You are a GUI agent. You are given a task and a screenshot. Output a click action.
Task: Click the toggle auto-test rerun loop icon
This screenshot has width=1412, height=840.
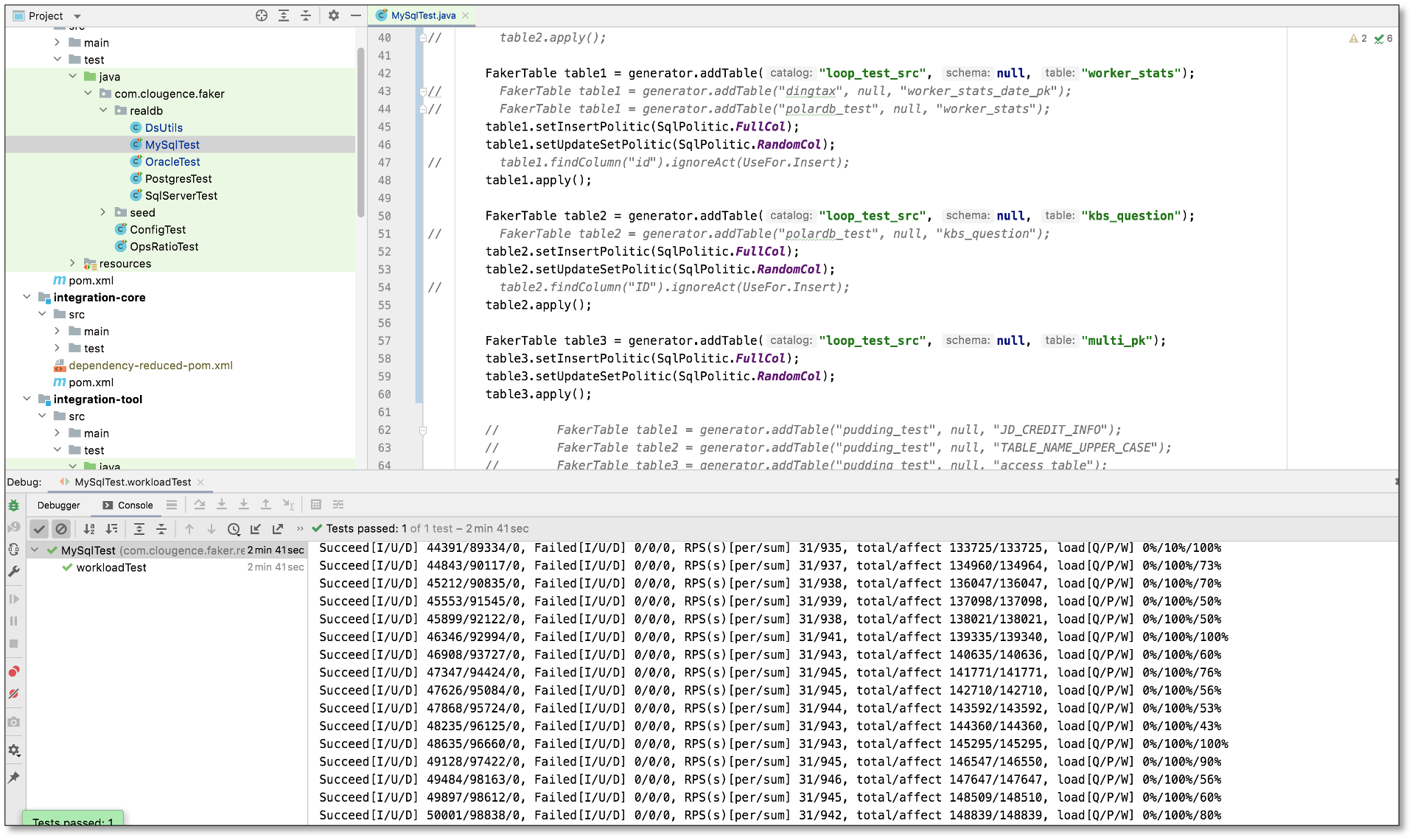(14, 550)
